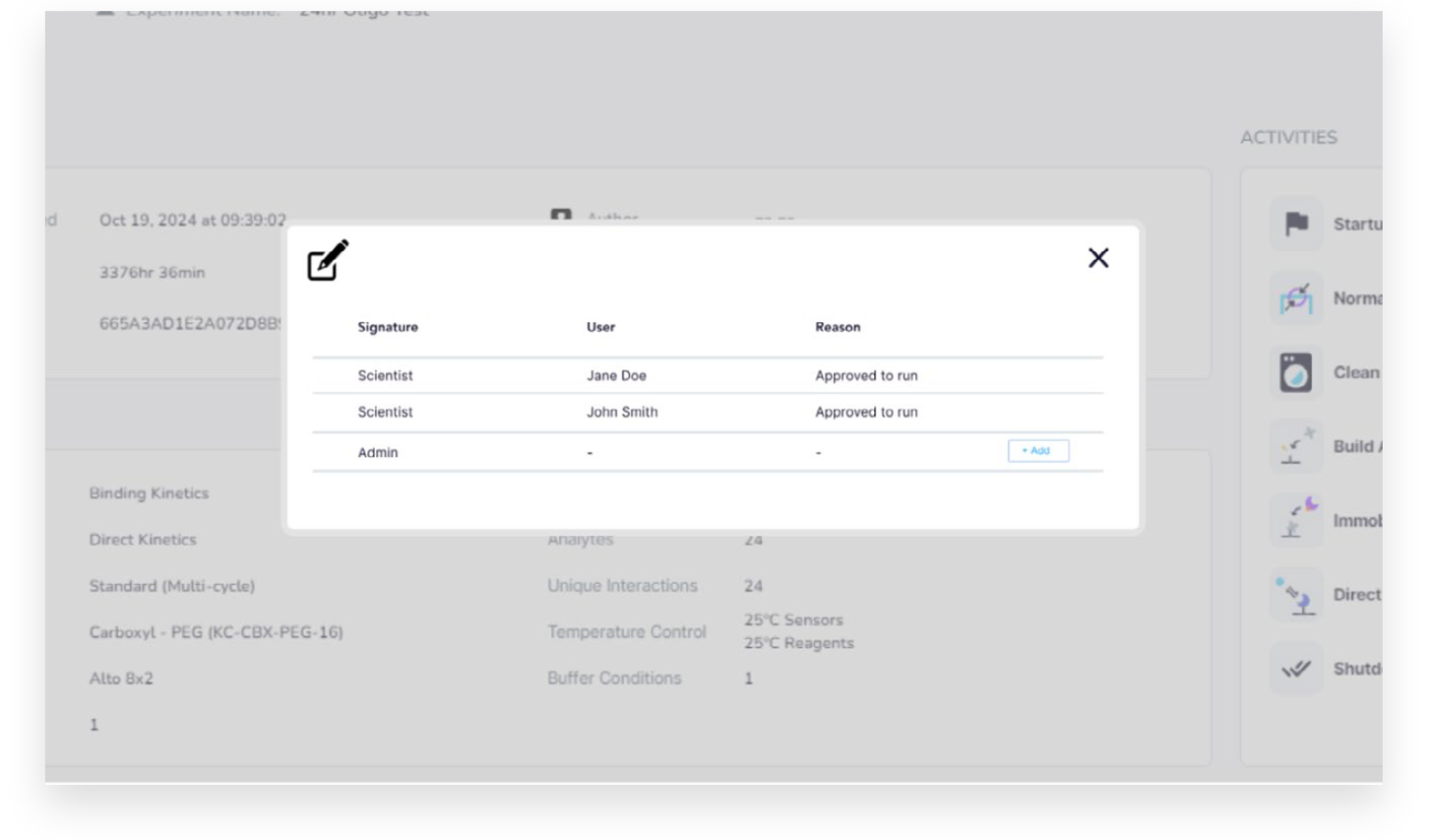This screenshot has width=1436, height=840.
Task: Click Jane Doe's Approved to run reason
Action: (866, 376)
